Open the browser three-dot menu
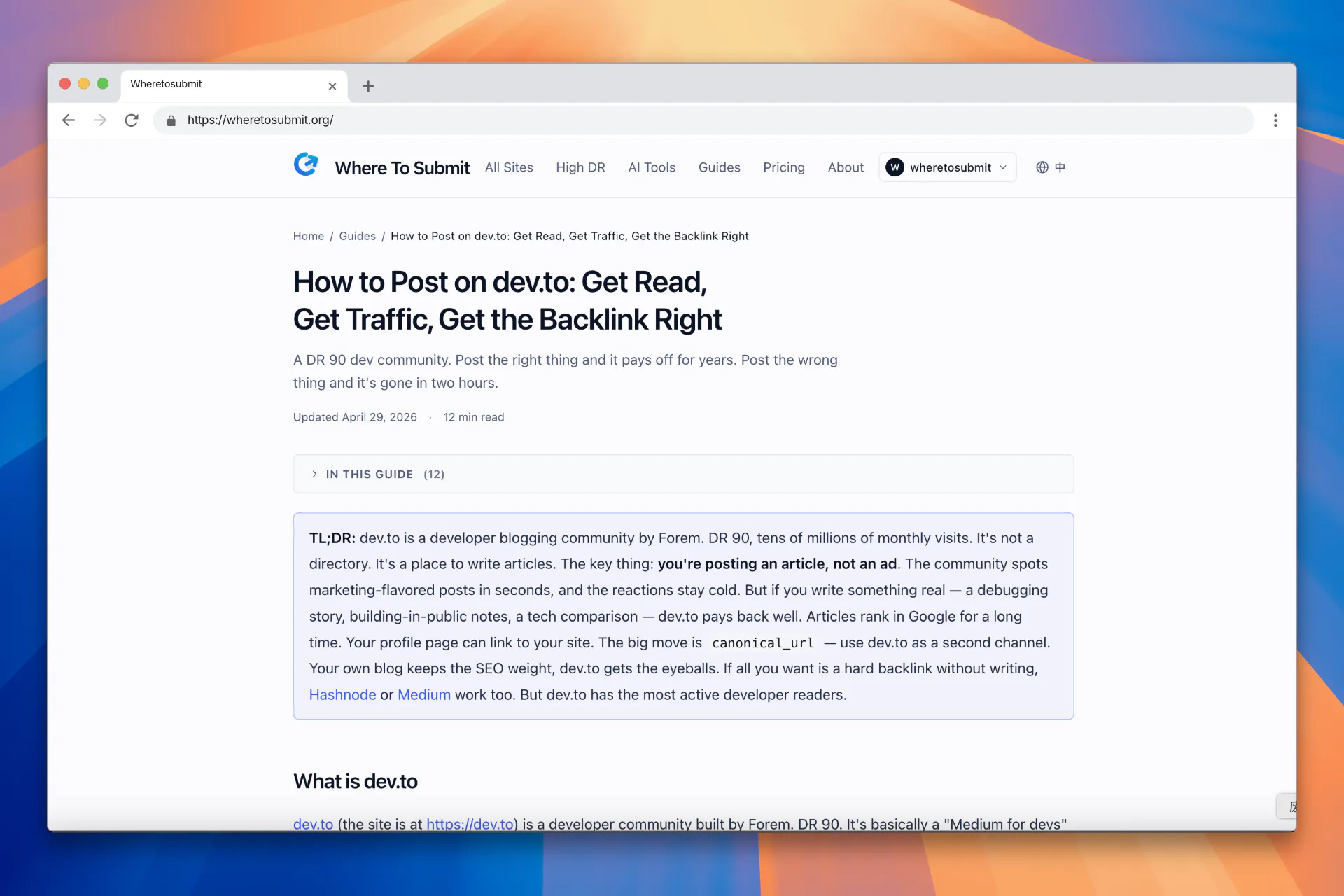The width and height of the screenshot is (1344, 896). (1275, 120)
